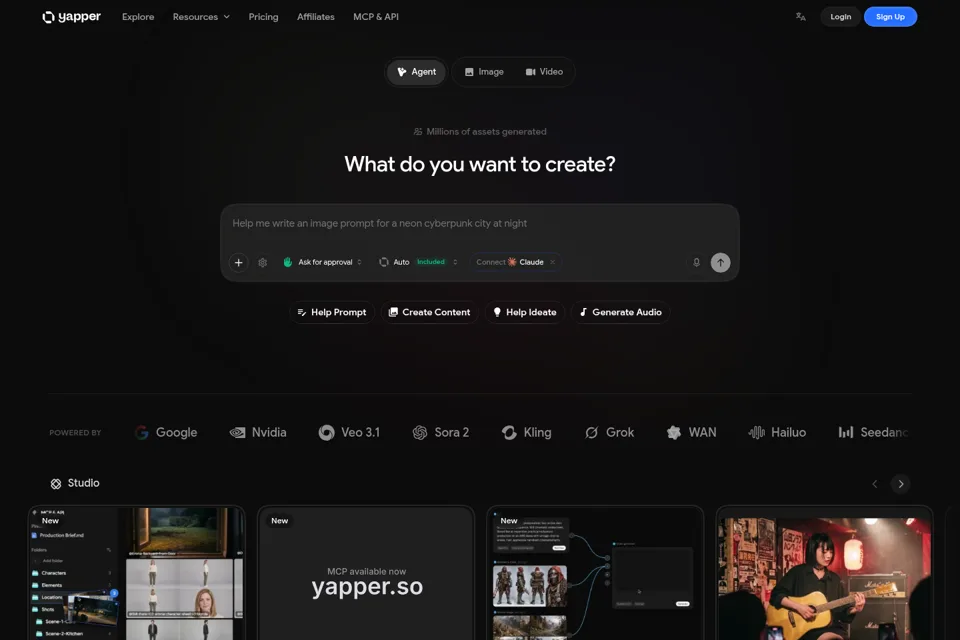Open the Ask for approval dropdown
960x640 pixels.
(323, 262)
